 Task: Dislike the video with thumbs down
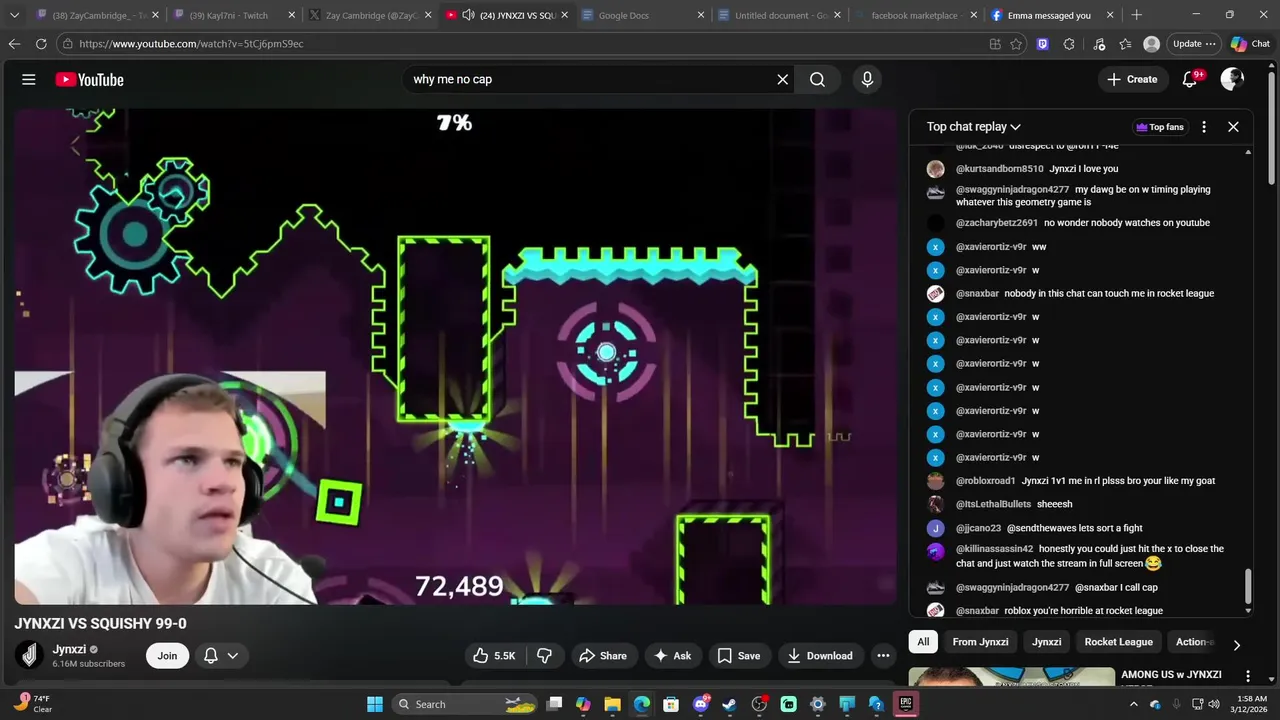coord(545,655)
